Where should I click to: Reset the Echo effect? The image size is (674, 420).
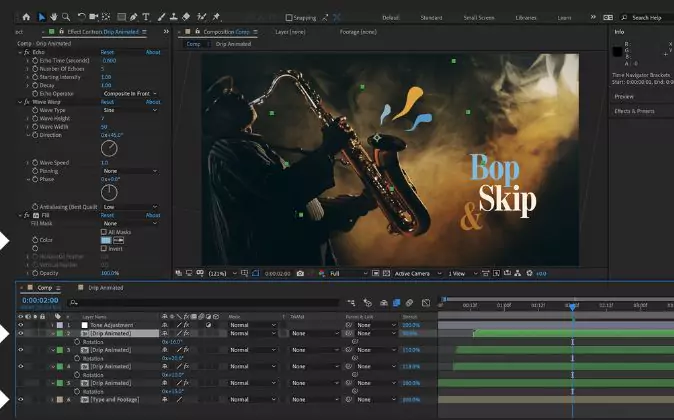tap(107, 52)
